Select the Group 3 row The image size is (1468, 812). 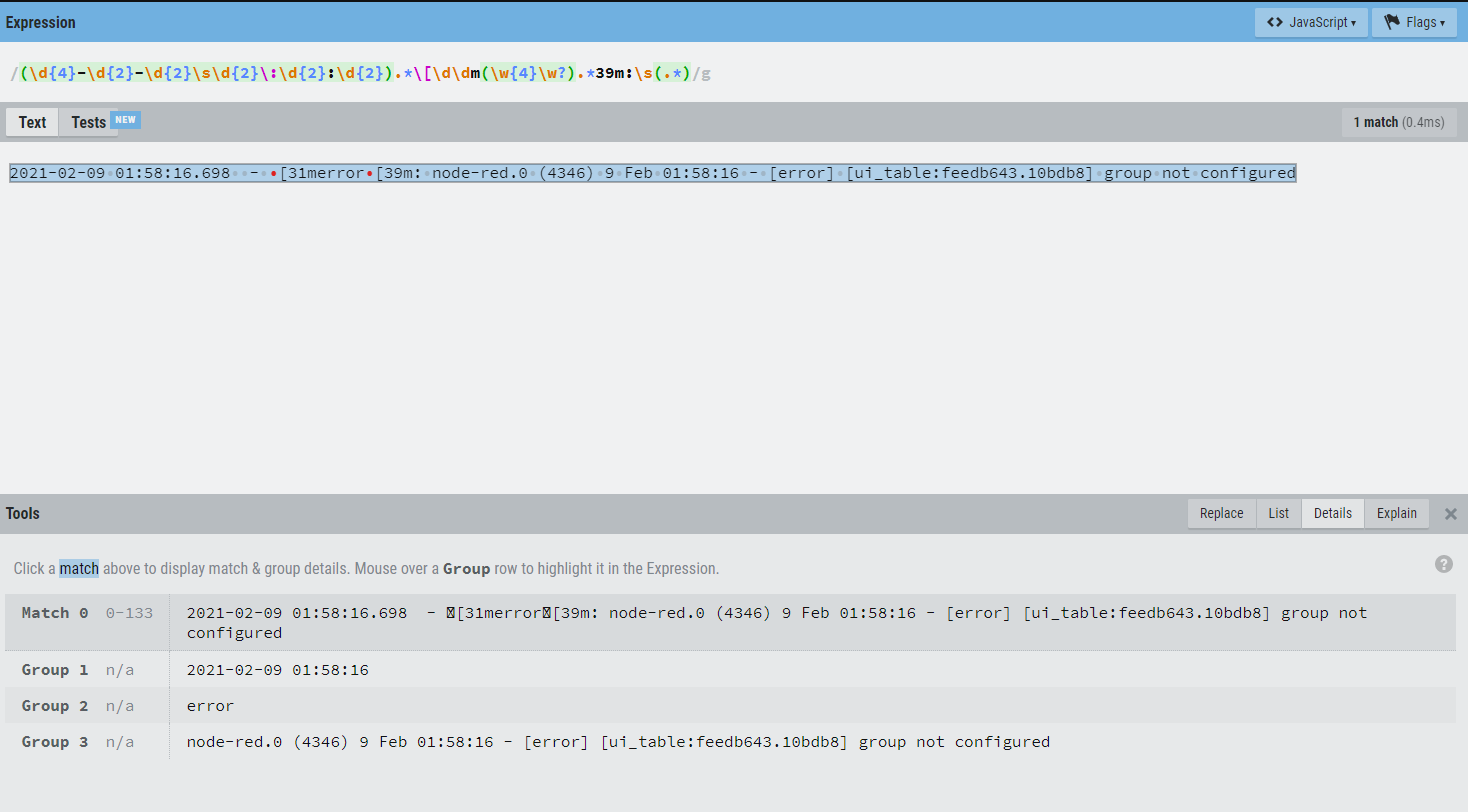730,741
